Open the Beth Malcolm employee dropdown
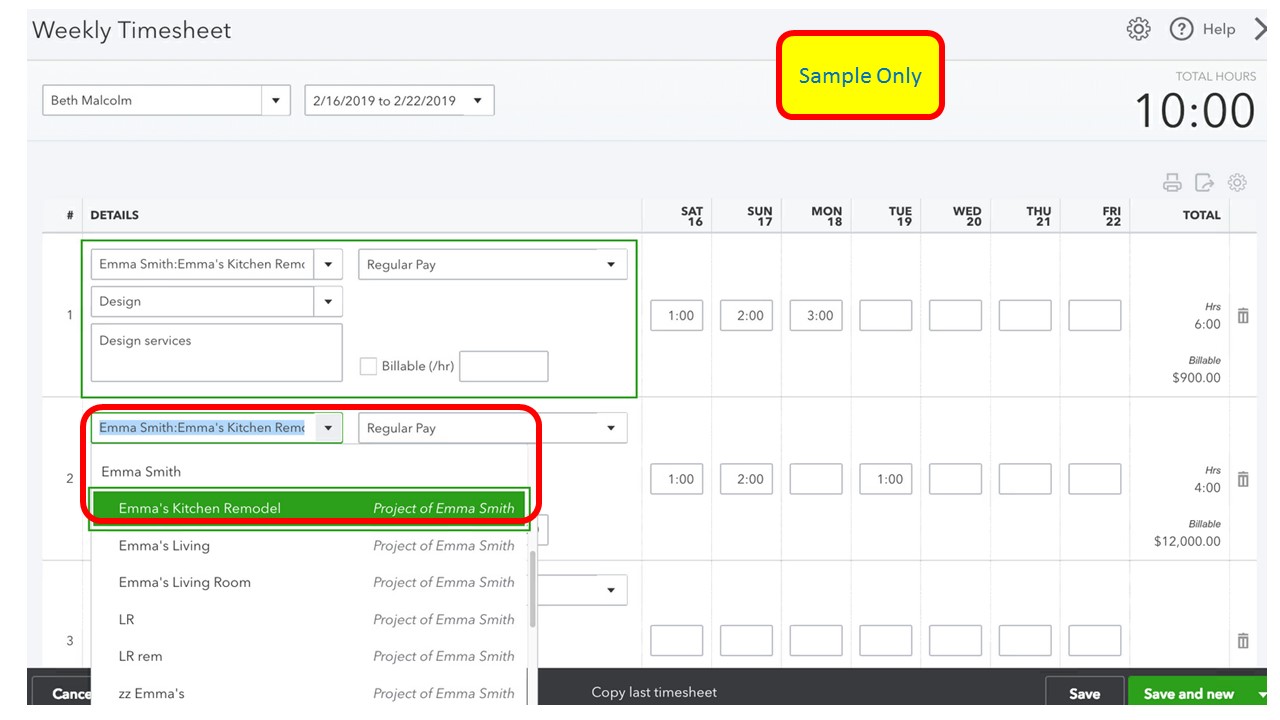 click(276, 100)
